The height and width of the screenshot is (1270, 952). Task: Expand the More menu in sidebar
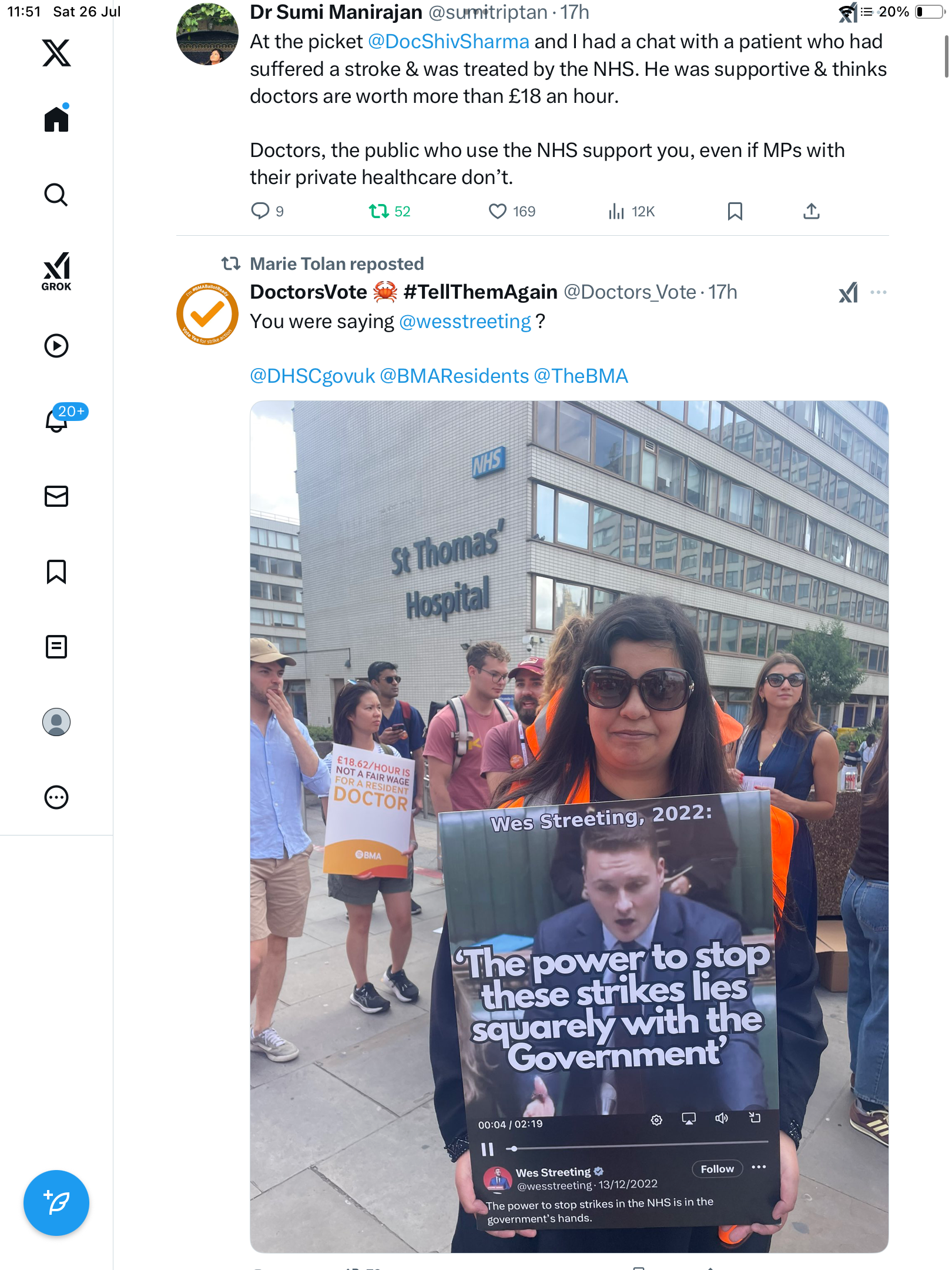coord(56,797)
